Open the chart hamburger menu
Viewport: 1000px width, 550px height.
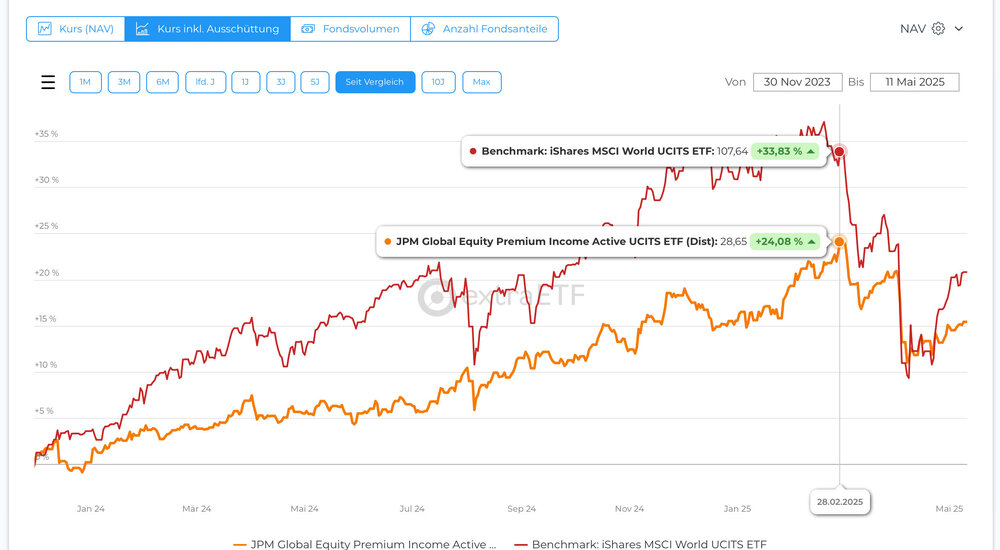tap(48, 82)
